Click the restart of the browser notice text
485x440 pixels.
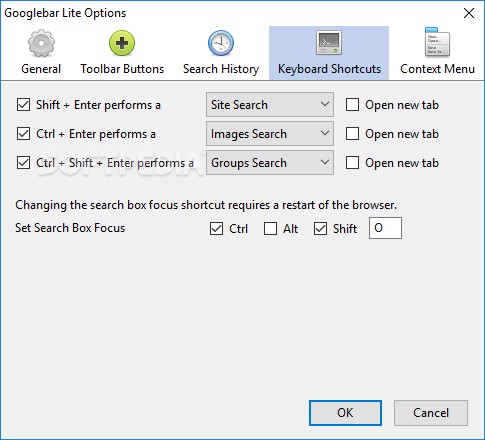tap(206, 205)
